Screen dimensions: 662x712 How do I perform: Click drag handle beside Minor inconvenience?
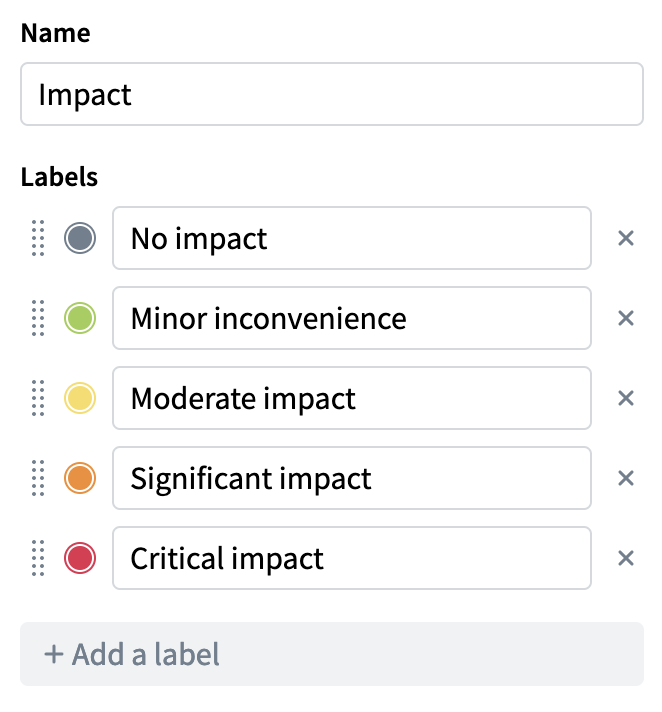[x=38, y=319]
